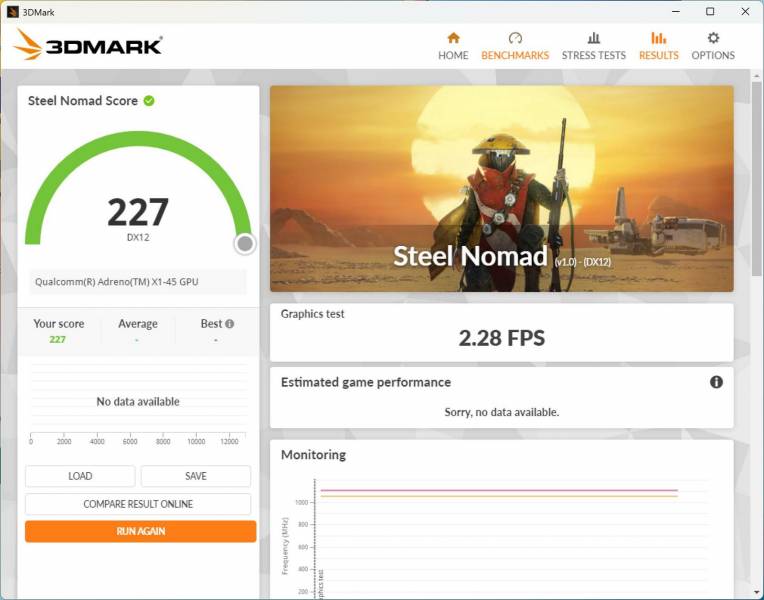Image resolution: width=764 pixels, height=600 pixels.
Task: Open the Options gear icon
Action: 713,38
